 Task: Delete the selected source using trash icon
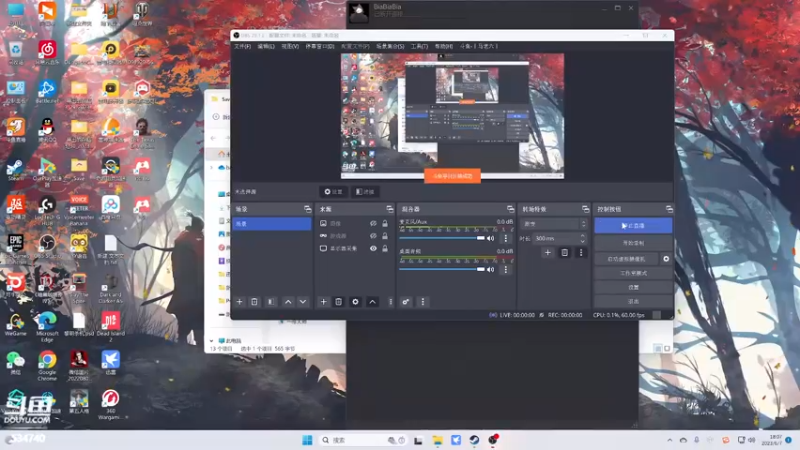coord(338,302)
